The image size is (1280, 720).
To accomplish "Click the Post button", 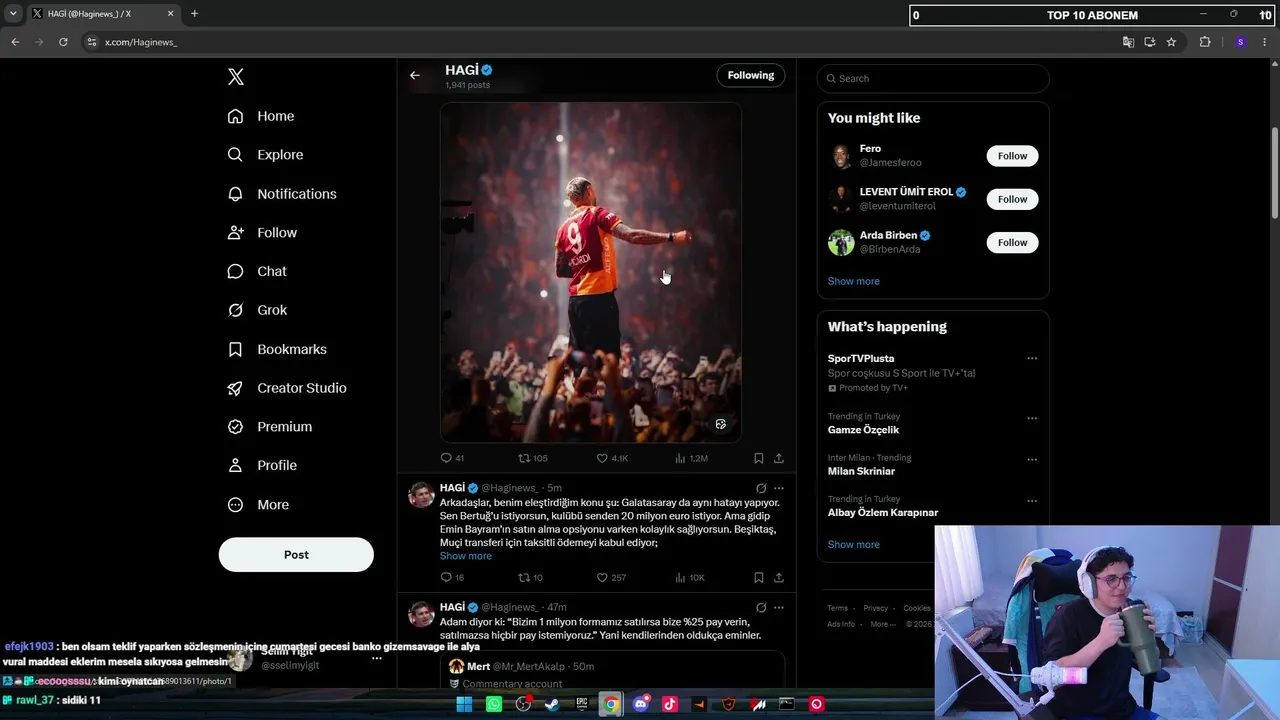I will pyautogui.click(x=296, y=555).
